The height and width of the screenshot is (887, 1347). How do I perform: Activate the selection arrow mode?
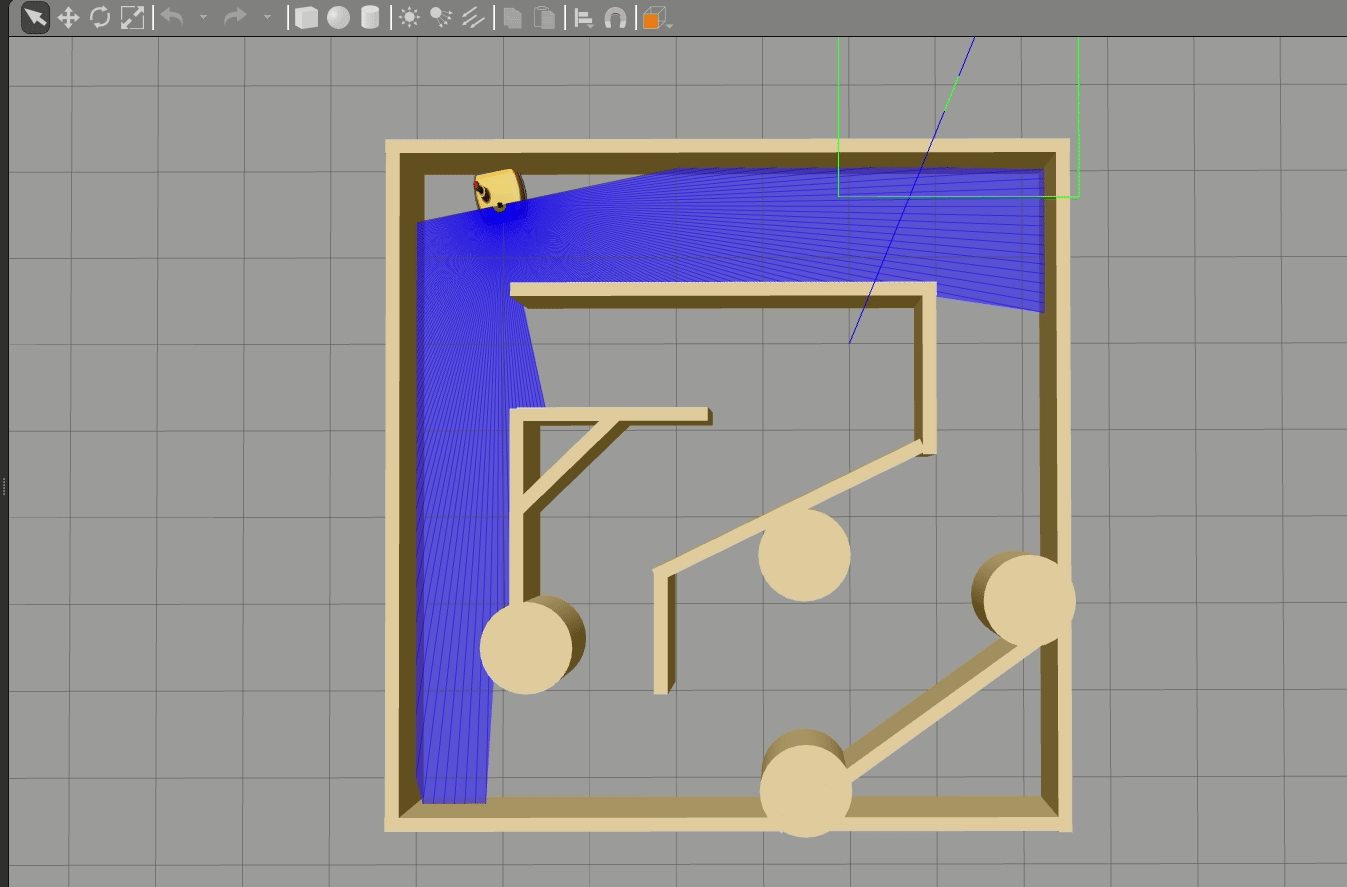36,18
